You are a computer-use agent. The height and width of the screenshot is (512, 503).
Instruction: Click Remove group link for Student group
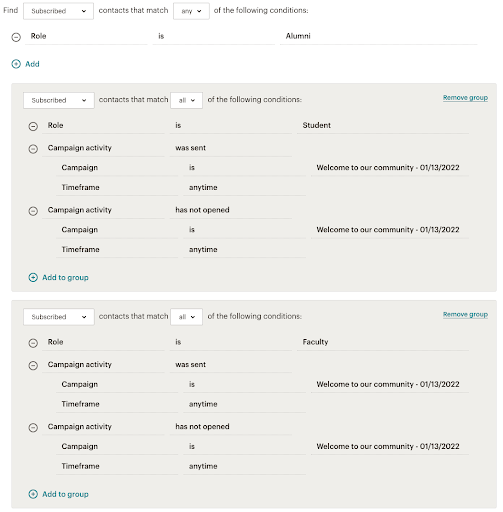(465, 98)
